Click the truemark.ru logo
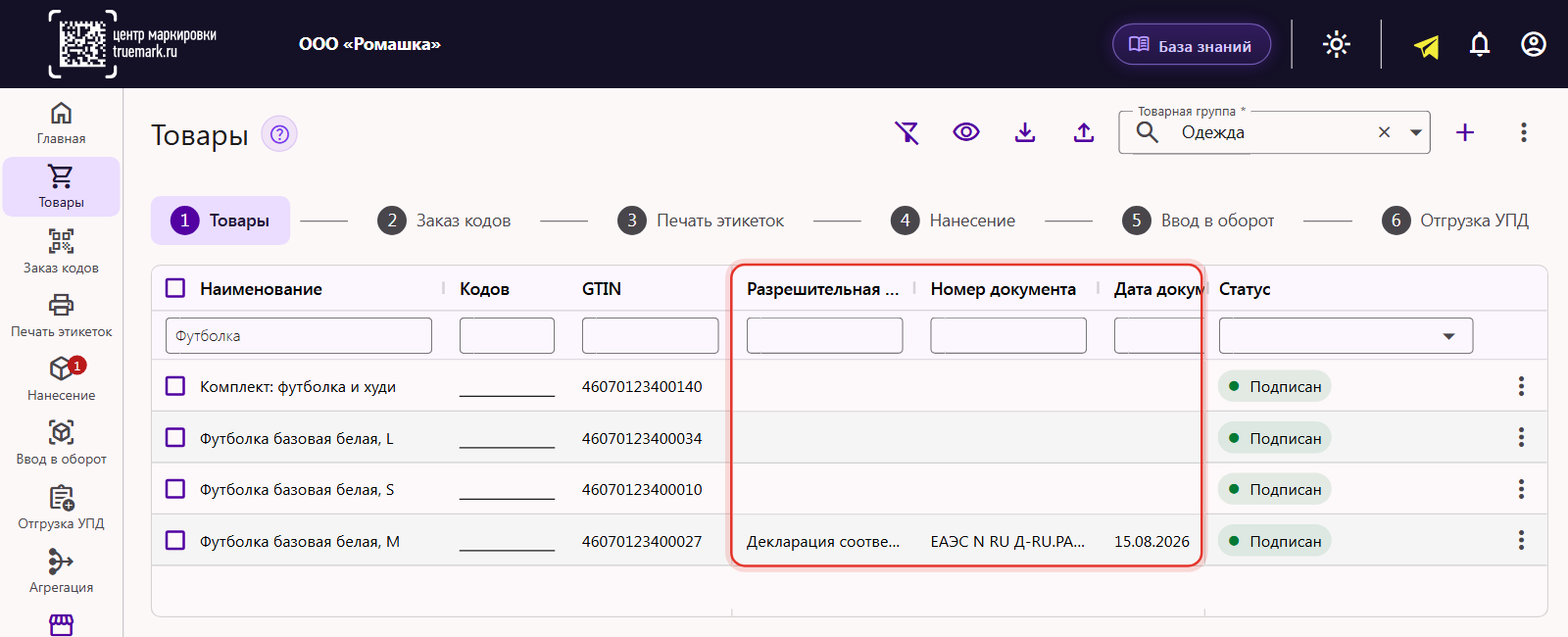Screen dimensions: 1568x637 pyautogui.click(x=132, y=44)
